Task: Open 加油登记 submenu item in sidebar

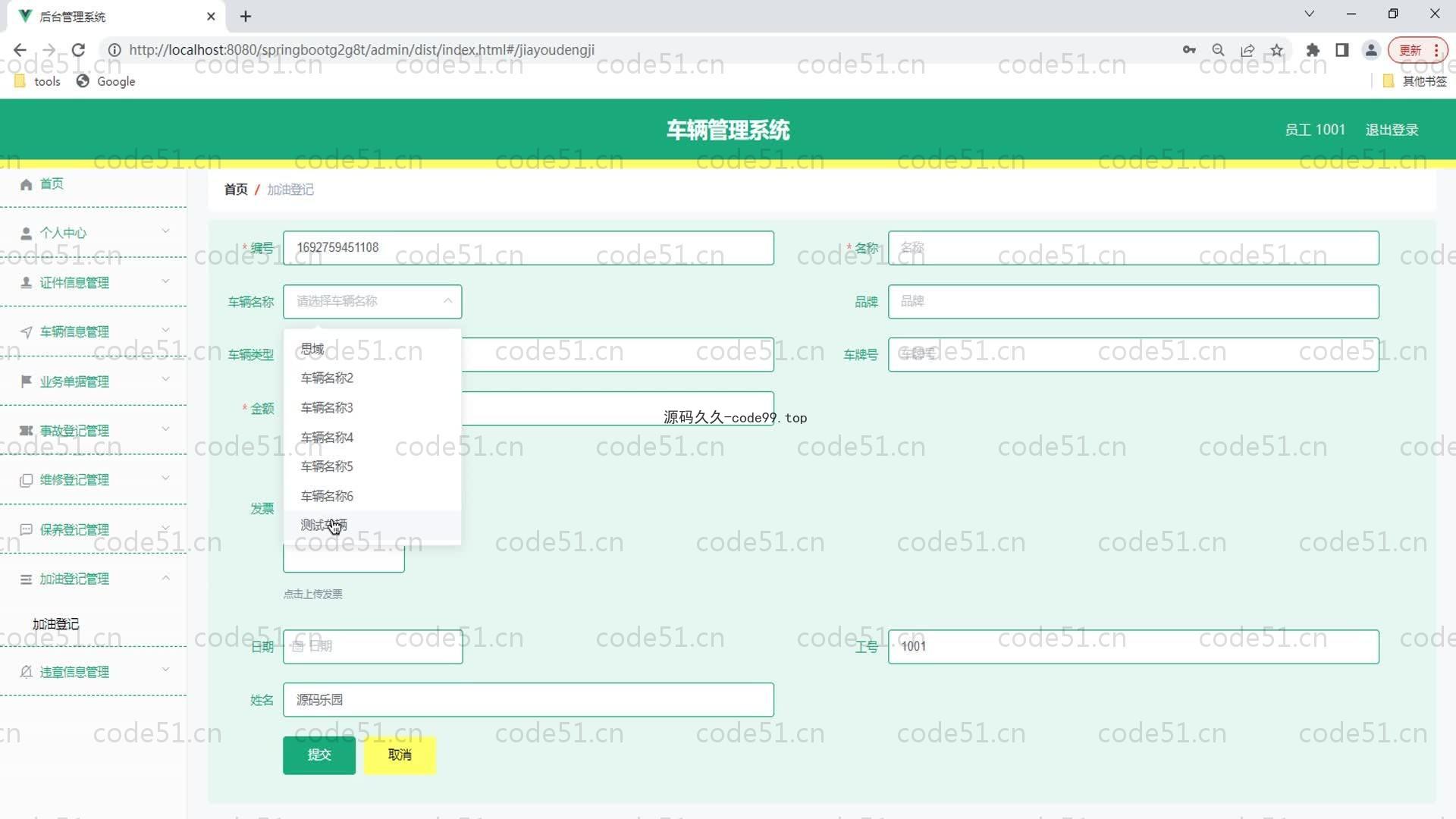Action: [x=55, y=624]
